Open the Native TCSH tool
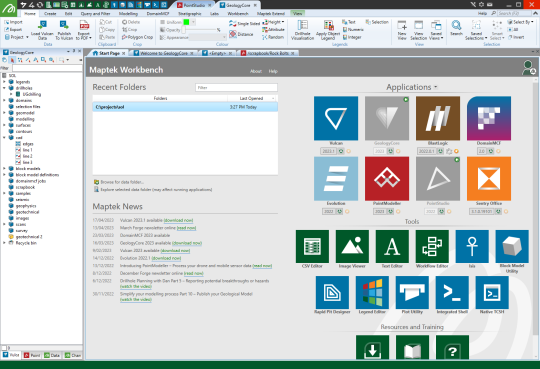Screen dimensions: 540x369 pos(492,292)
